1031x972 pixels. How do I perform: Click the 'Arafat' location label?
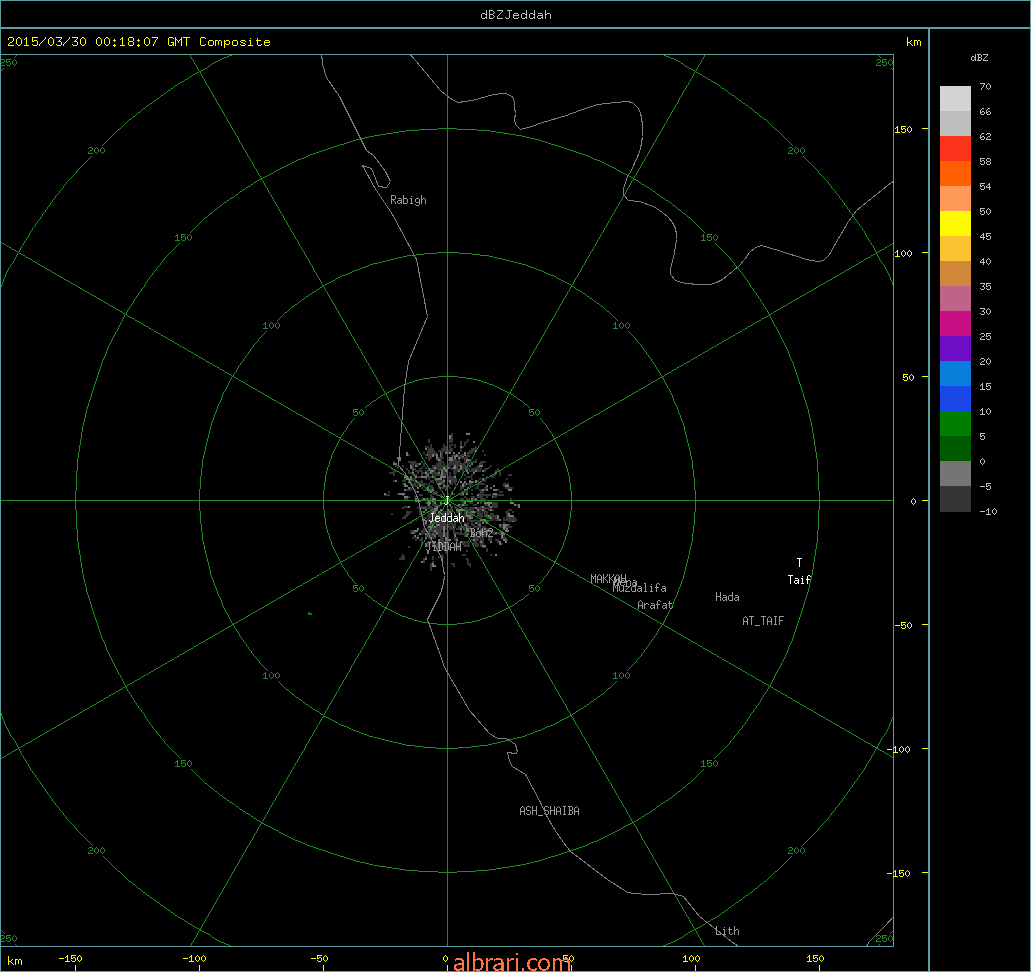pos(655,605)
